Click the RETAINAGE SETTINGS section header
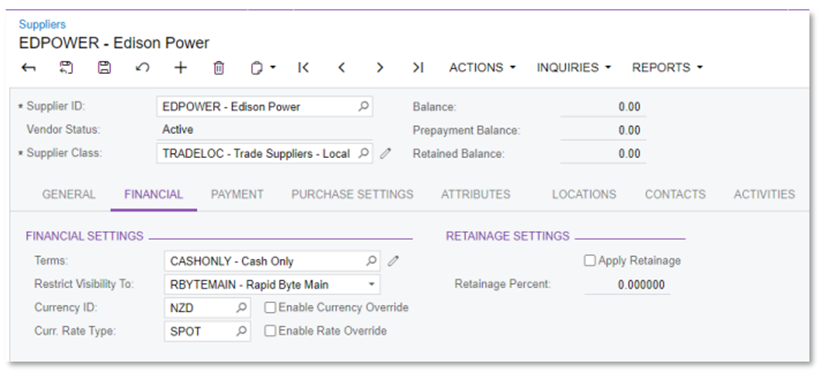 point(508,236)
